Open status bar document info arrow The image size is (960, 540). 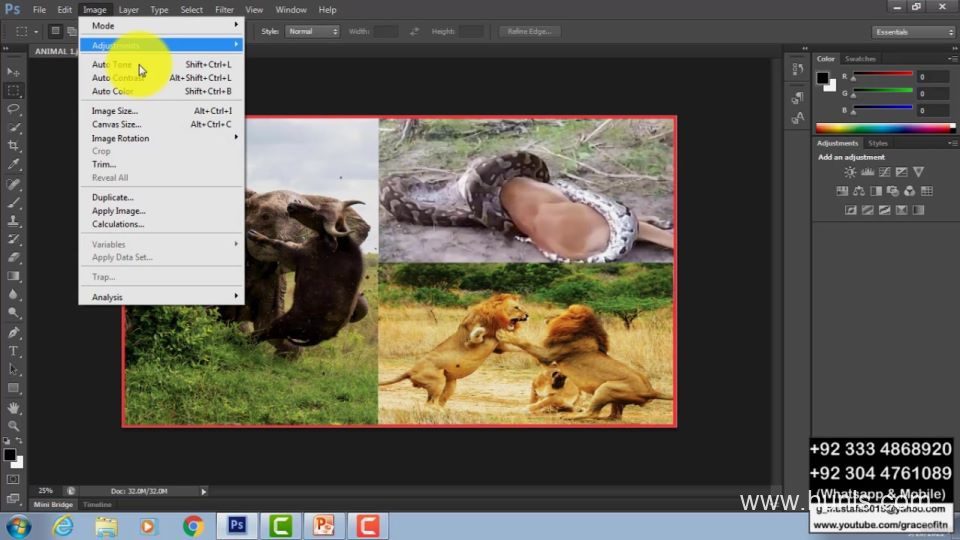204,491
